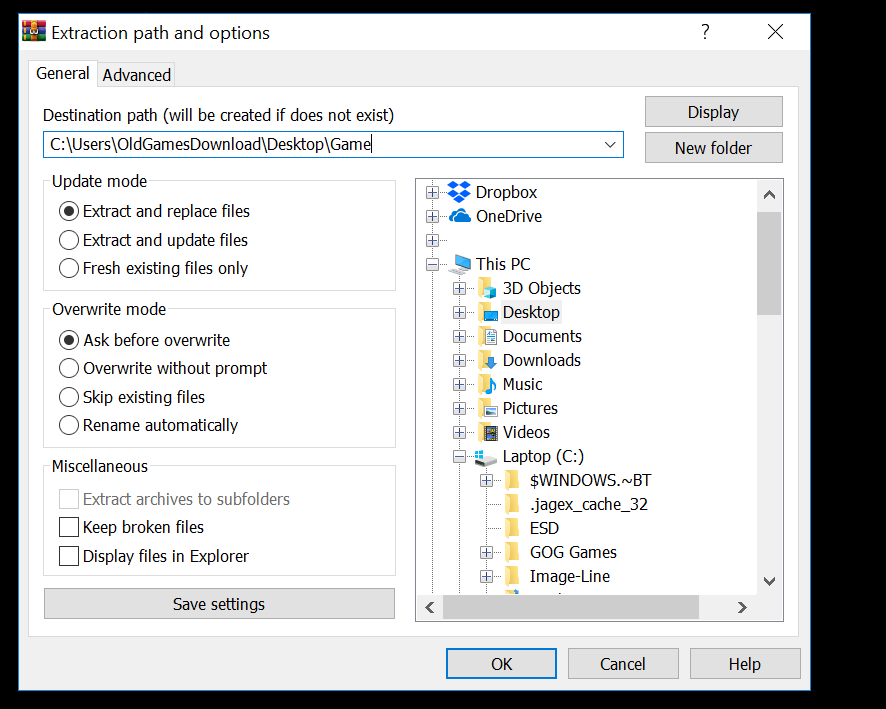Viewport: 886px width, 709px height.
Task: Tick Display files in Explorer checkbox
Action: 69,556
